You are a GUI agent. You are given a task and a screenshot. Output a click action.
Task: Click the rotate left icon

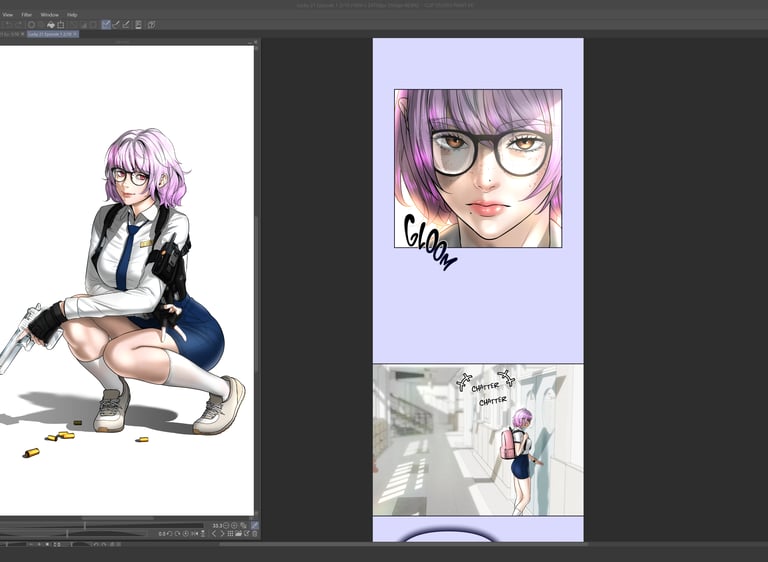pyautogui.click(x=169, y=534)
